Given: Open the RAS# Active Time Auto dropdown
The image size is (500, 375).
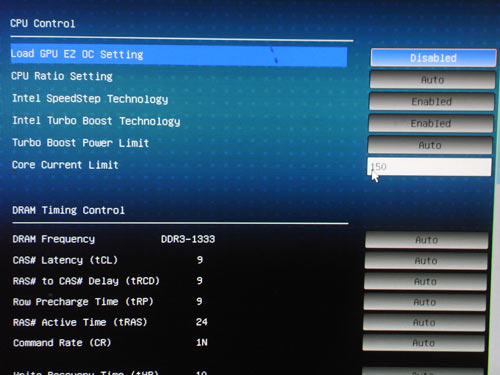Looking at the screenshot, I should 424,323.
